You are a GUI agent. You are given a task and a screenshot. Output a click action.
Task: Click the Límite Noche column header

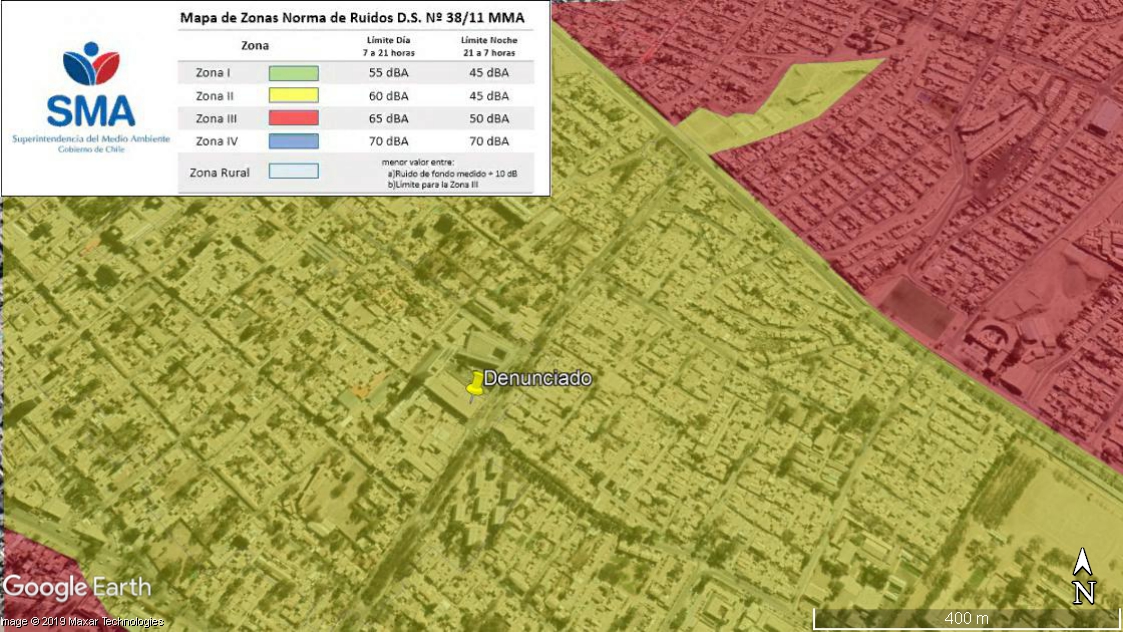pos(489,45)
